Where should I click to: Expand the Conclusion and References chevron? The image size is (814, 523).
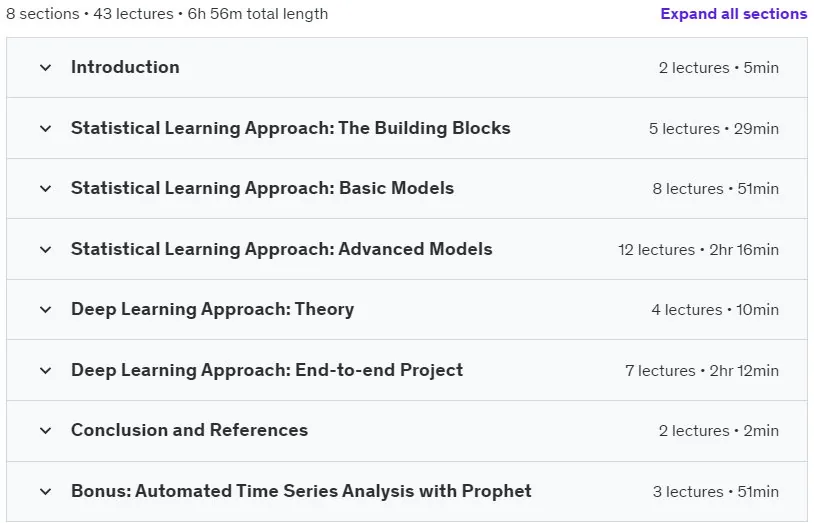(46, 431)
